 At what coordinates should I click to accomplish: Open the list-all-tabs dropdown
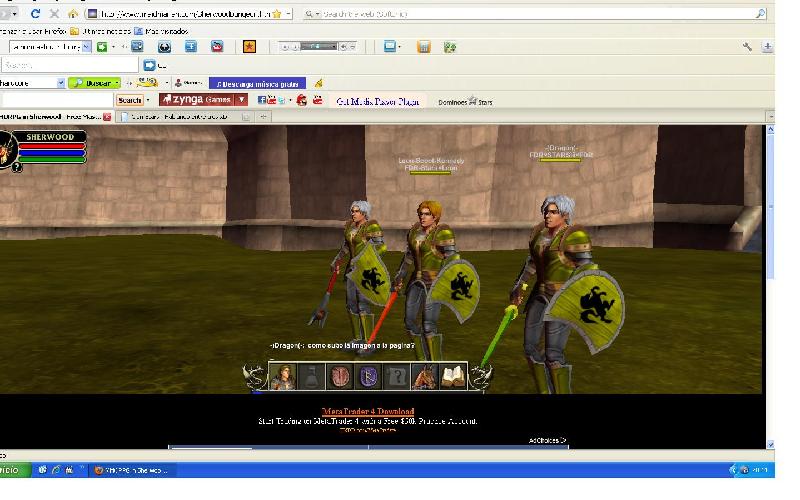tap(770, 117)
